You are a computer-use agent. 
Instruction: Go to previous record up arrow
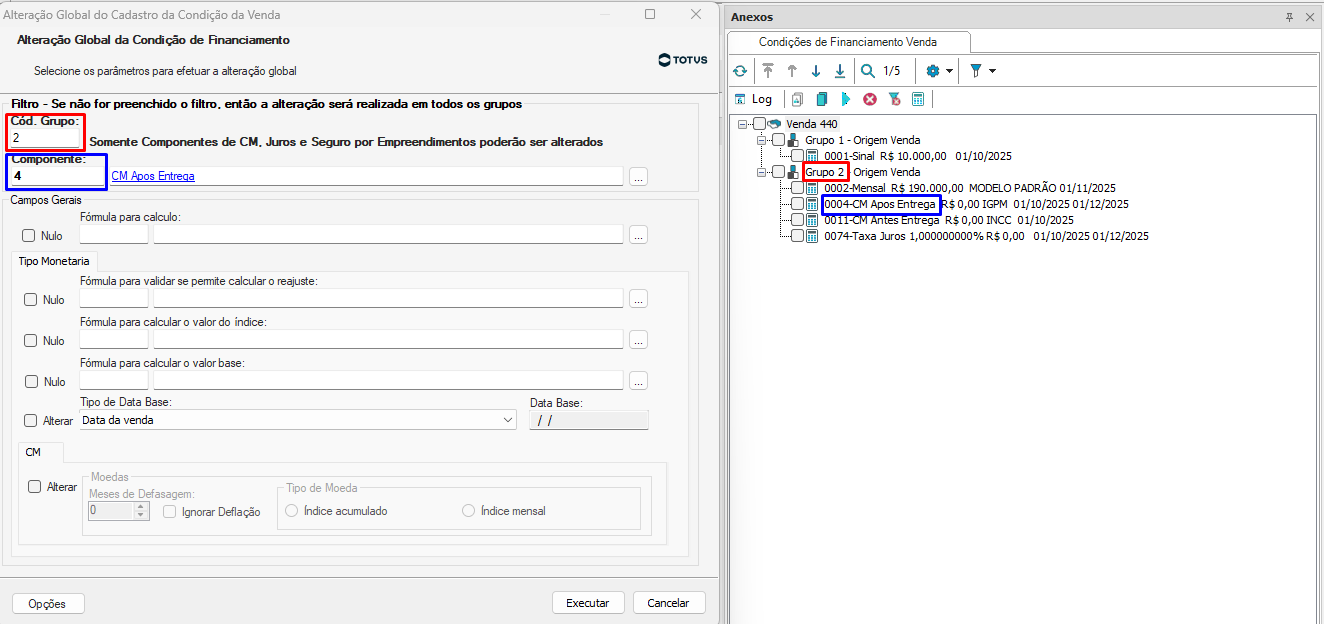point(792,71)
